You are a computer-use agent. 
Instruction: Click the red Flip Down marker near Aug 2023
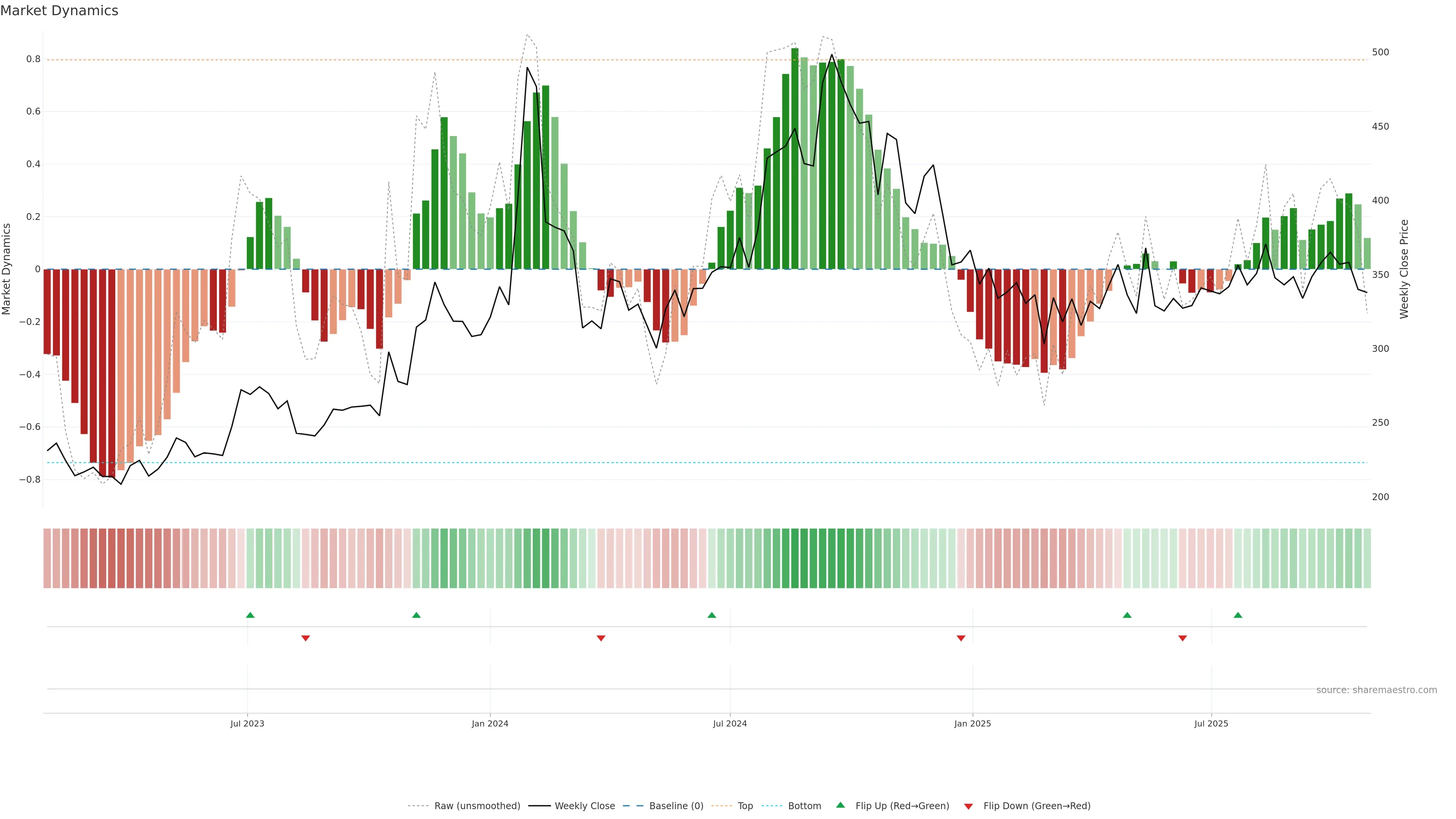[306, 638]
